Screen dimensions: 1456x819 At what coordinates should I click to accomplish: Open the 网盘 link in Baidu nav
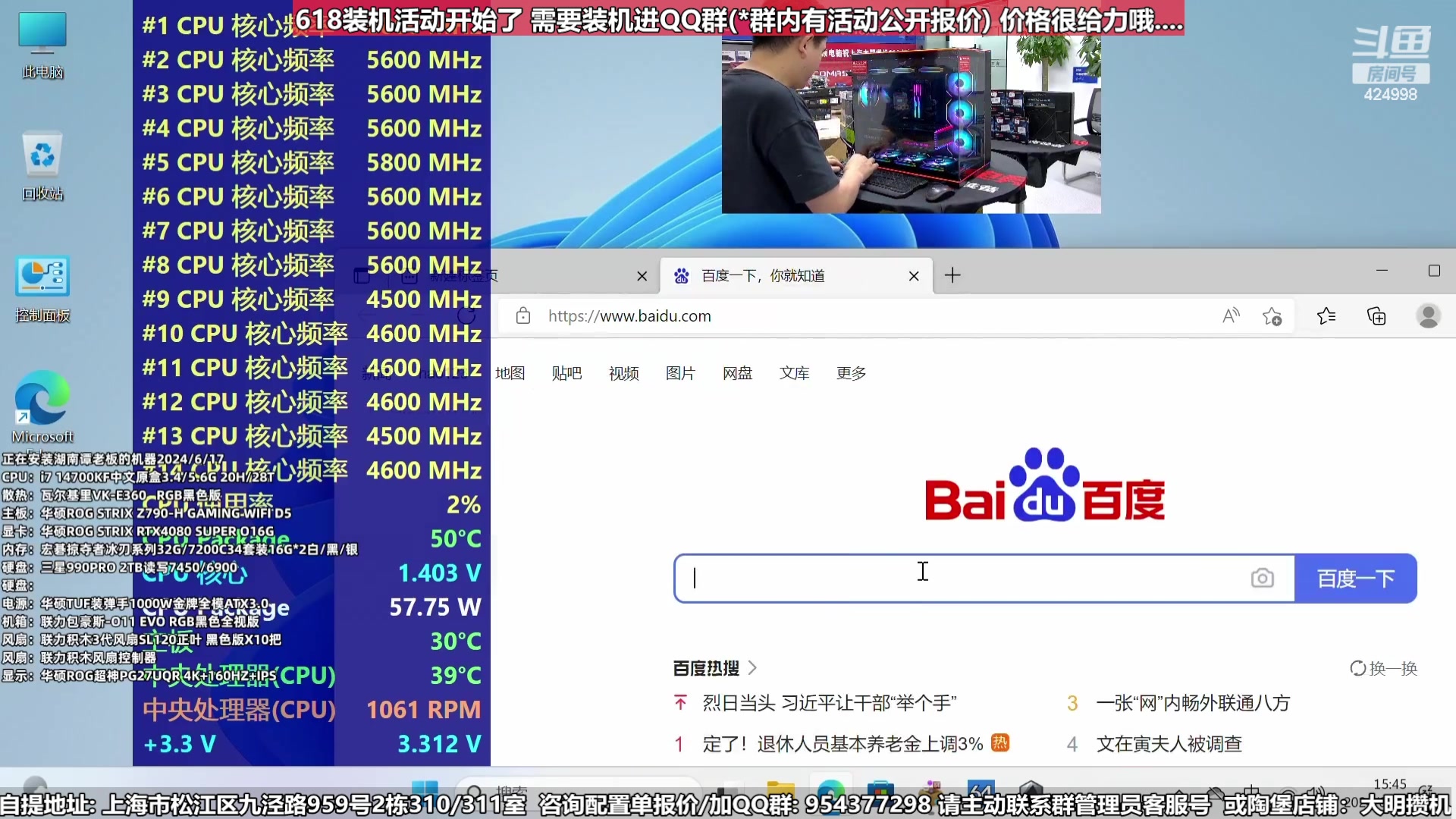737,373
